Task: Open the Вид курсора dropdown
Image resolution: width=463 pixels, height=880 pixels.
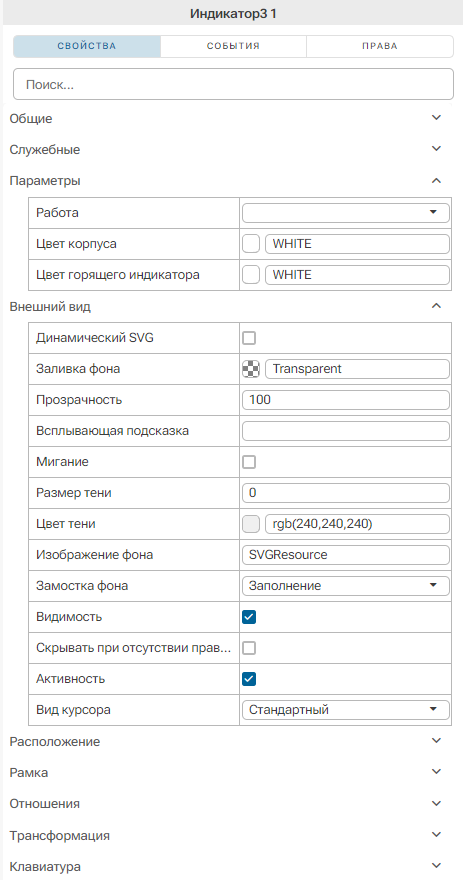Action: [x=346, y=710]
